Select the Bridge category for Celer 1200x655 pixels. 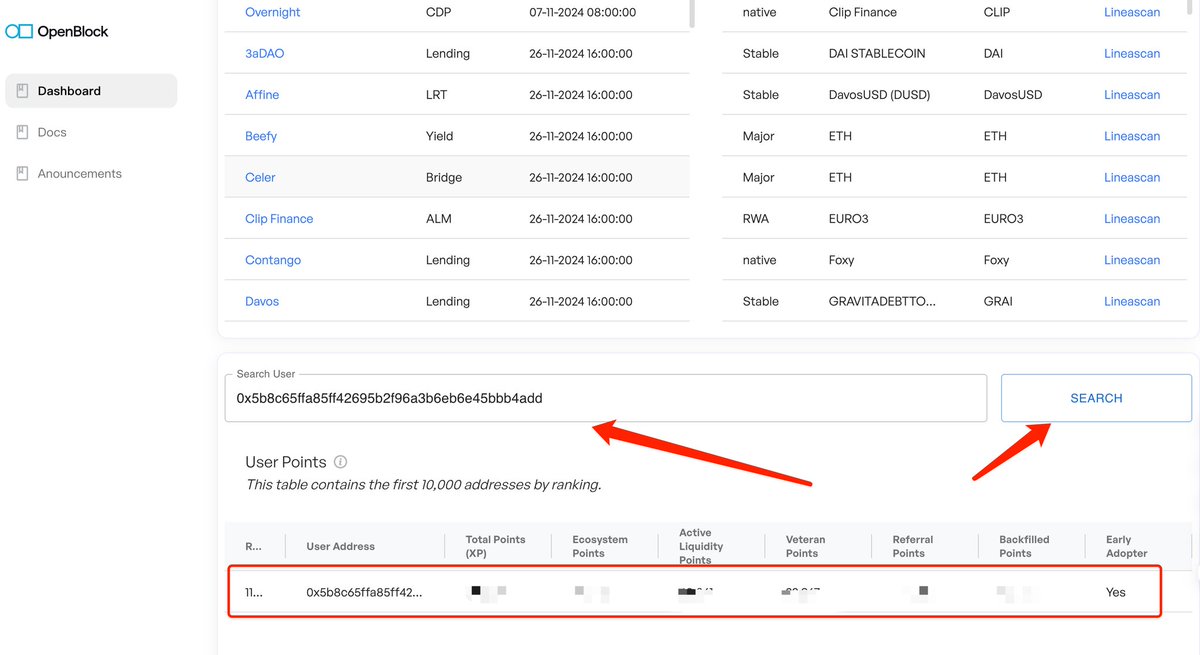(444, 177)
